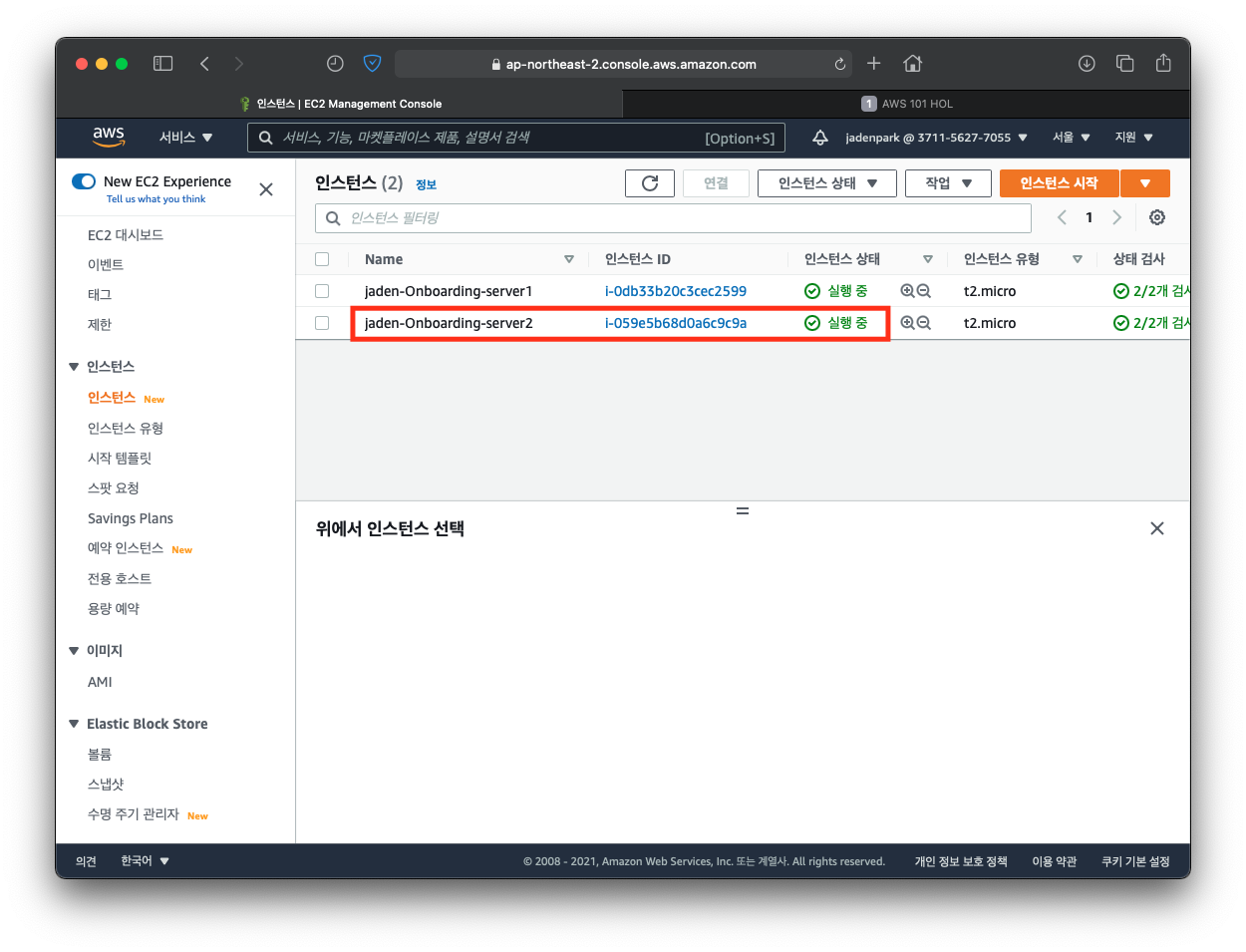Click the 정보 info link

pyautogui.click(x=426, y=184)
